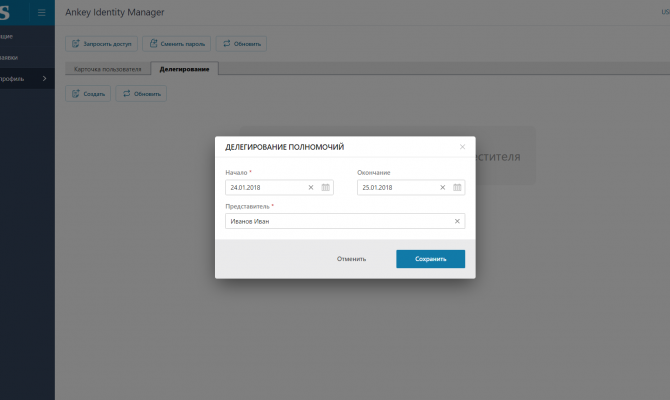The height and width of the screenshot is (400, 670).
Task: Expand the профиль sidebar chevron
Action: coord(44,78)
